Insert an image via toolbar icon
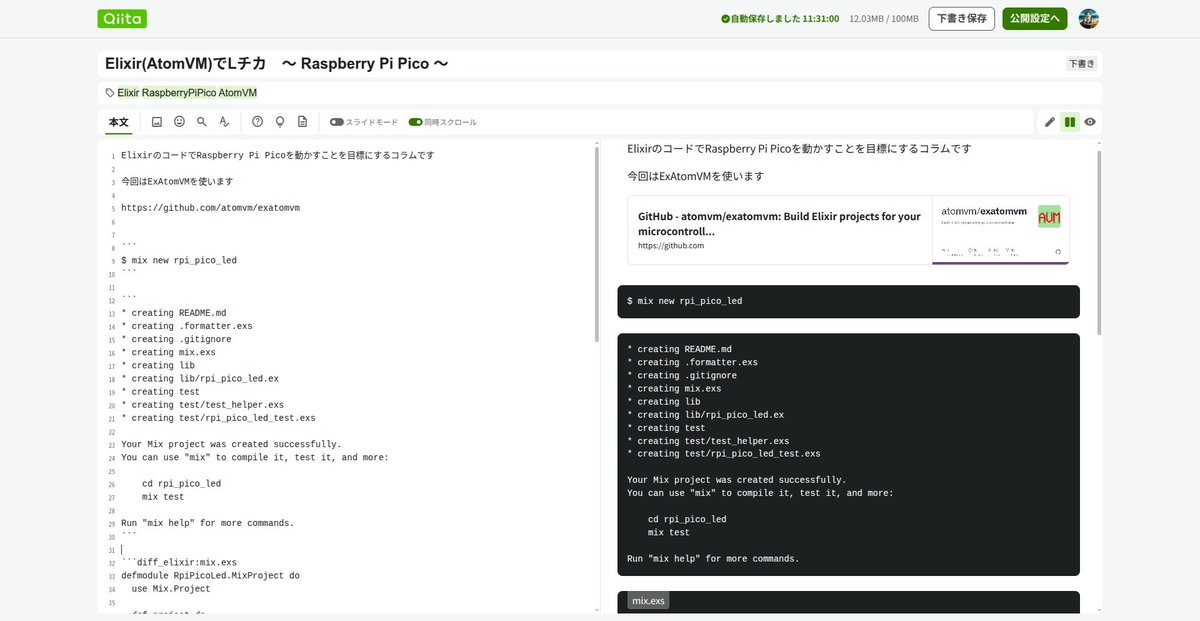 pos(157,122)
